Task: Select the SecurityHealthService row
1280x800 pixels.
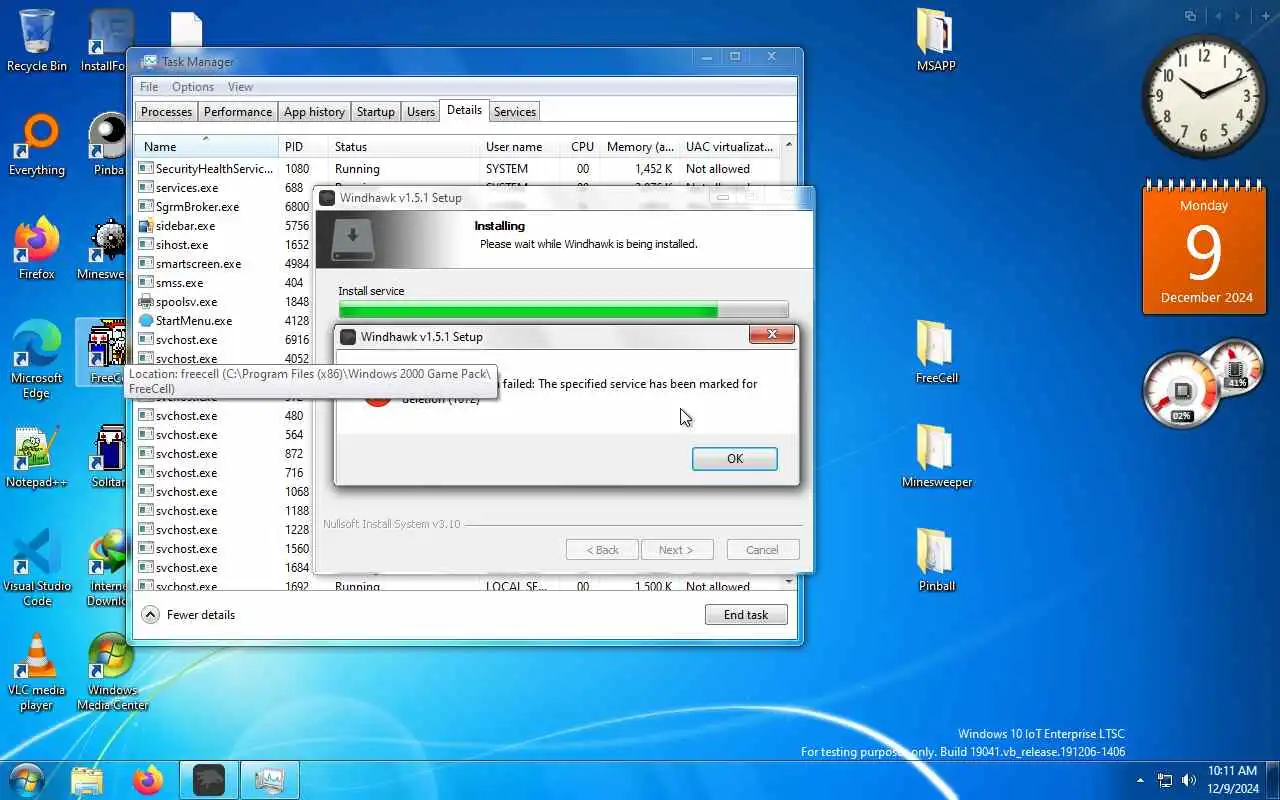Action: (x=458, y=169)
